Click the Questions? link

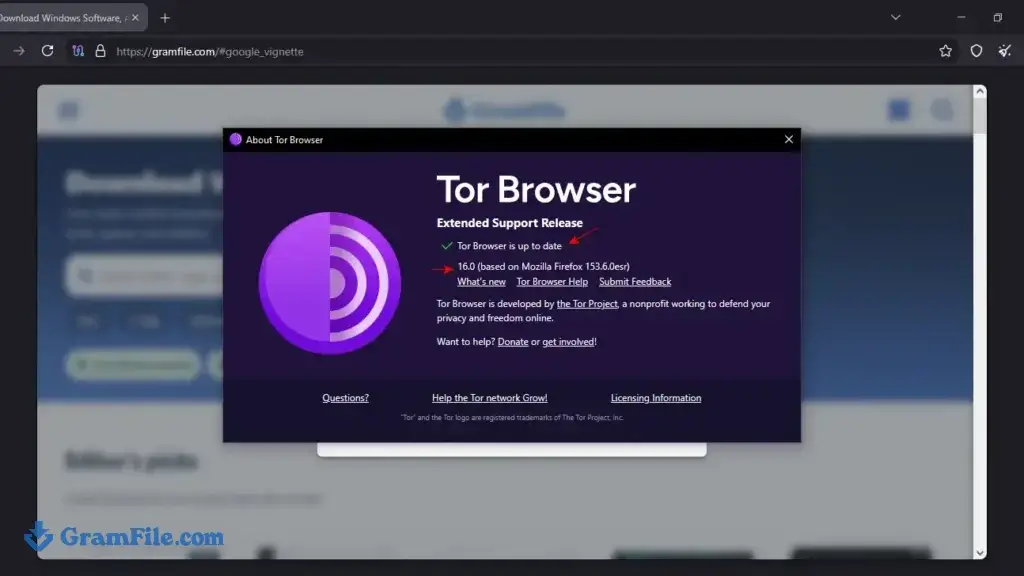pos(345,398)
